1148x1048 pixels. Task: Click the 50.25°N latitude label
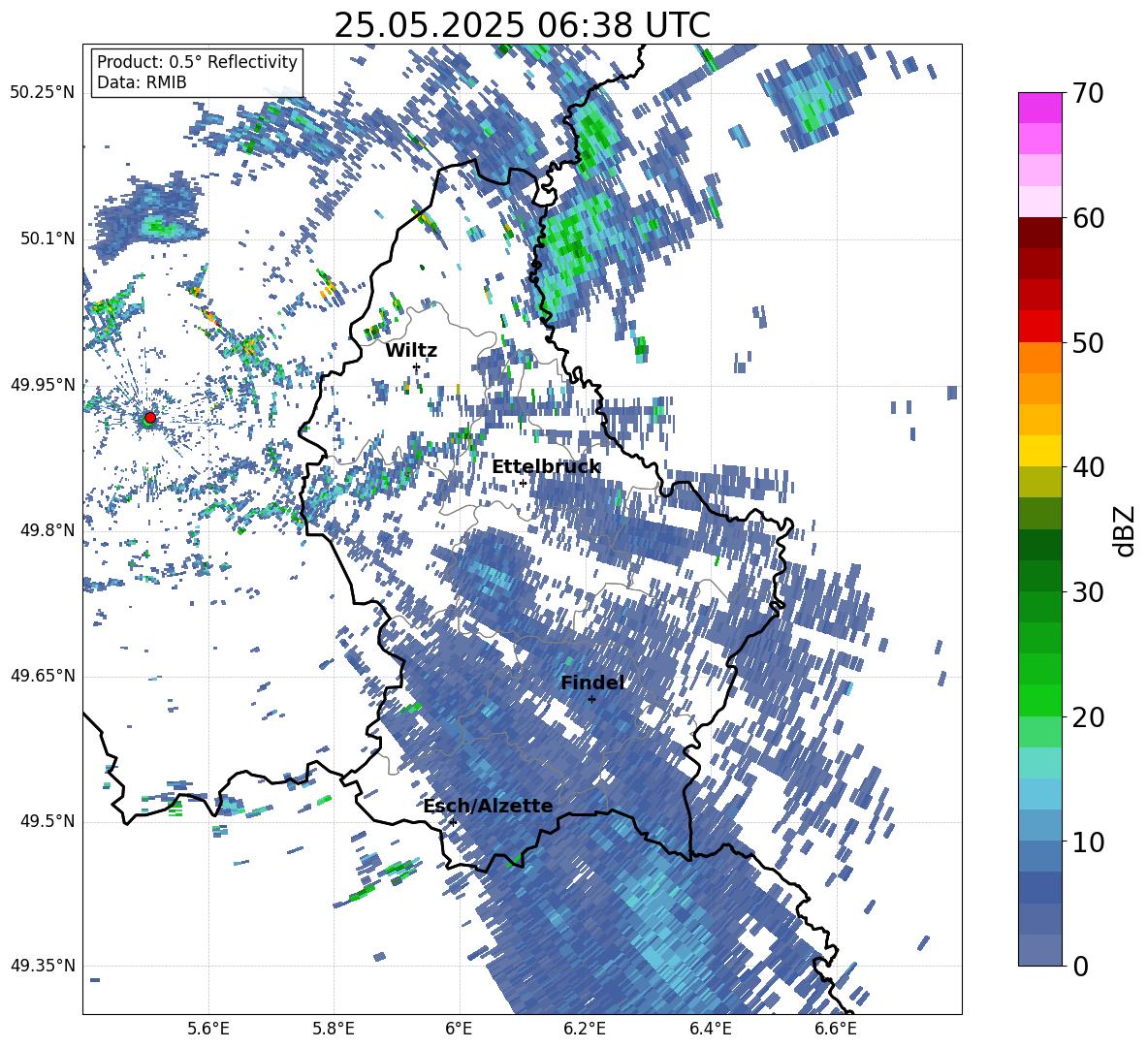[43, 93]
